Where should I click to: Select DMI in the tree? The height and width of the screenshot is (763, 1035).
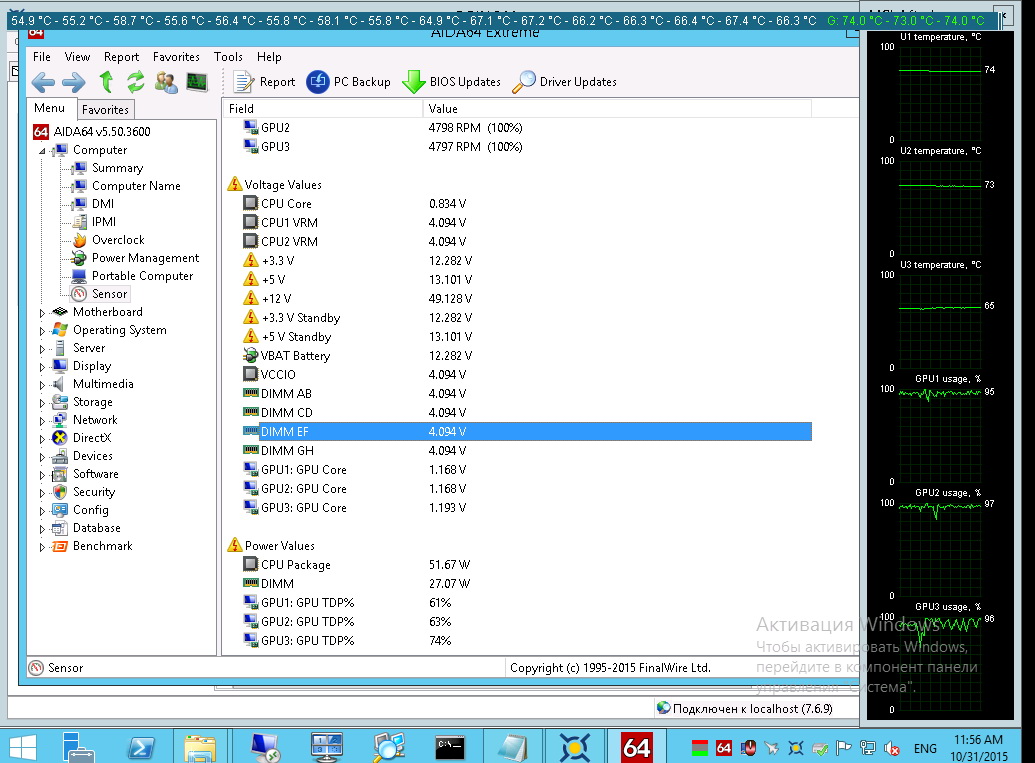(x=102, y=203)
